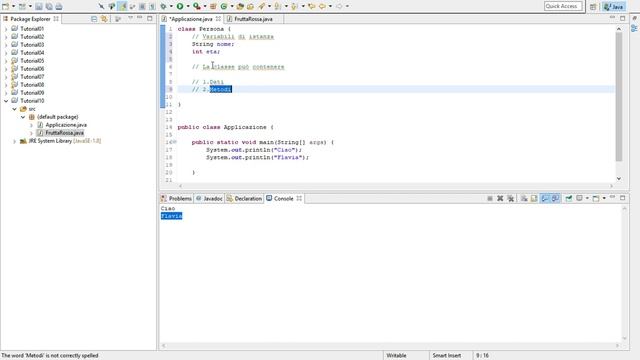
Task: Terminate the console process icon
Action: 490,198
